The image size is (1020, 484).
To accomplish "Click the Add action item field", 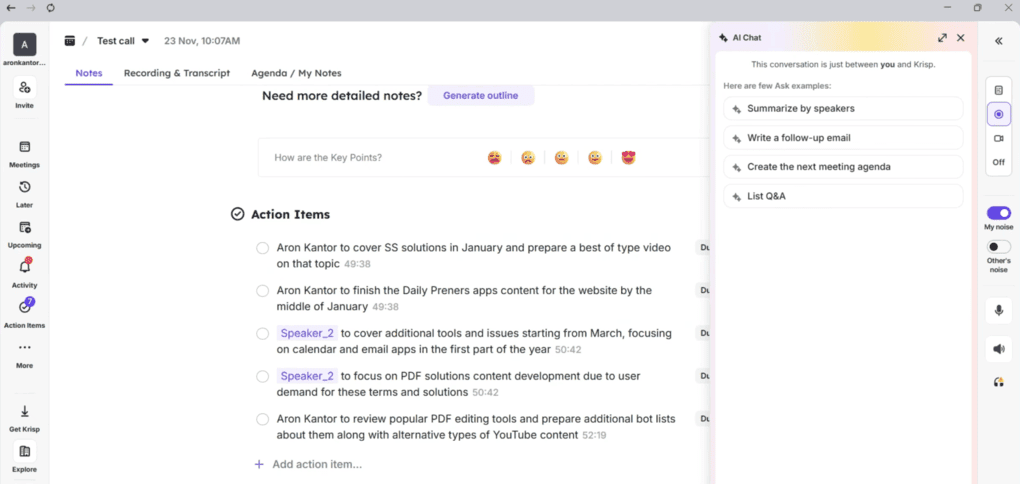I will coord(316,464).
